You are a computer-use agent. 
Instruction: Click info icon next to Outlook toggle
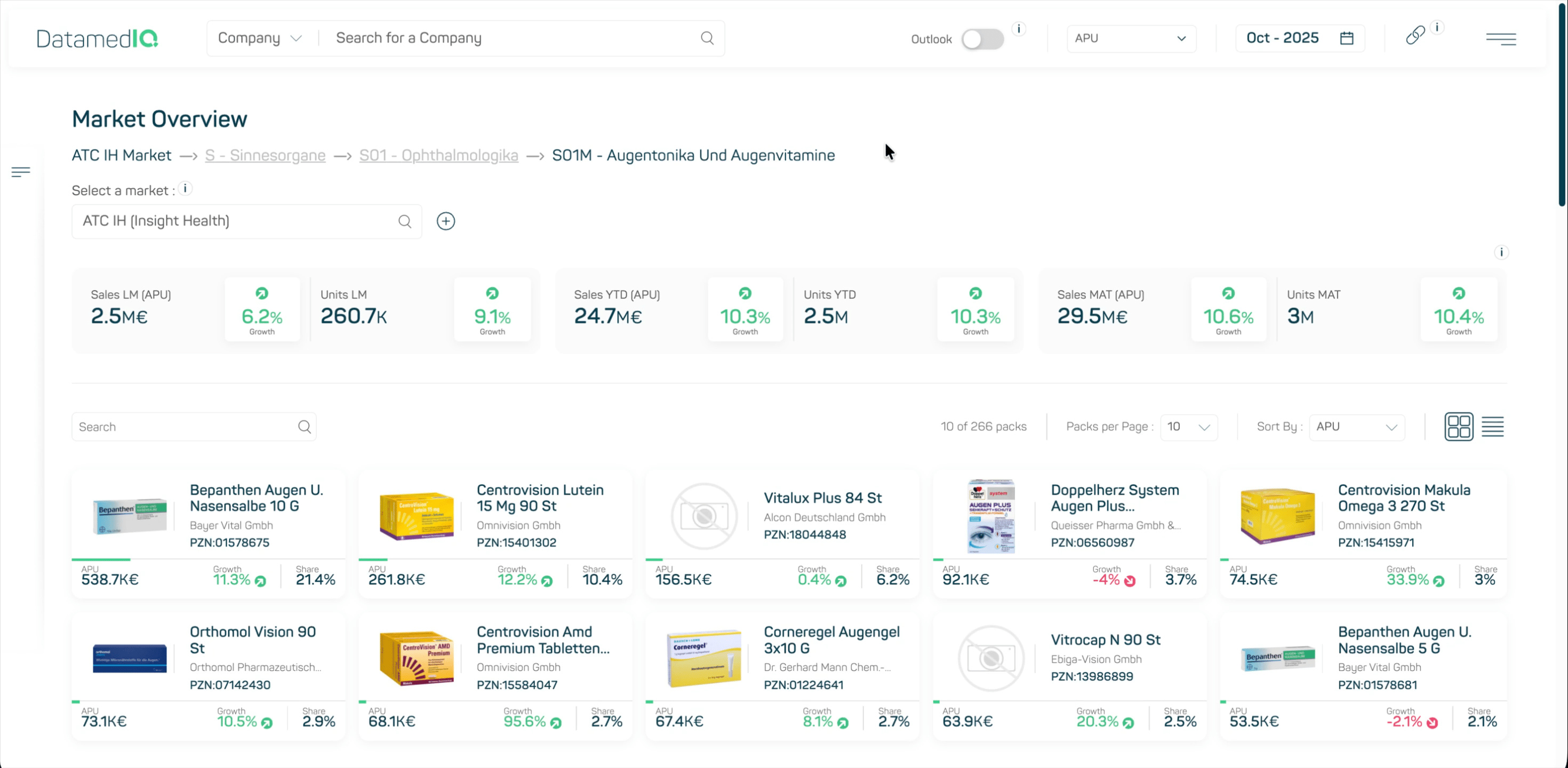[x=1018, y=29]
